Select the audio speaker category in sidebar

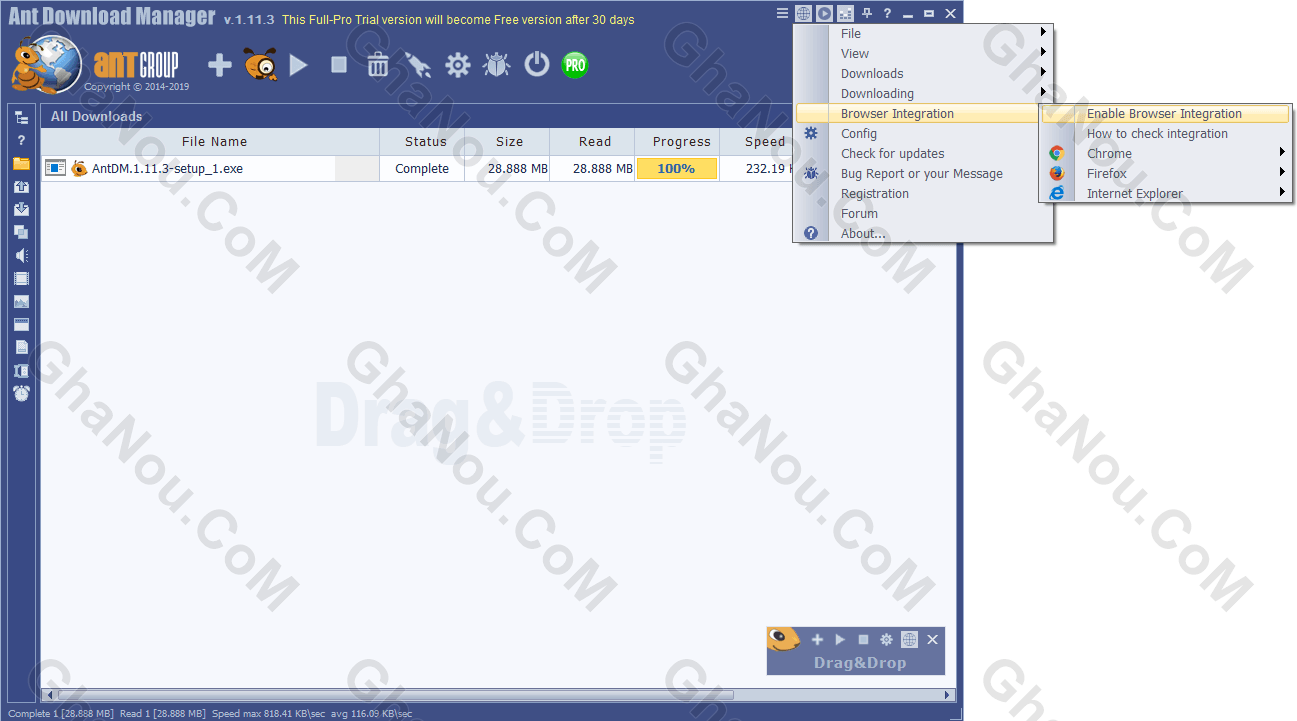pos(21,255)
